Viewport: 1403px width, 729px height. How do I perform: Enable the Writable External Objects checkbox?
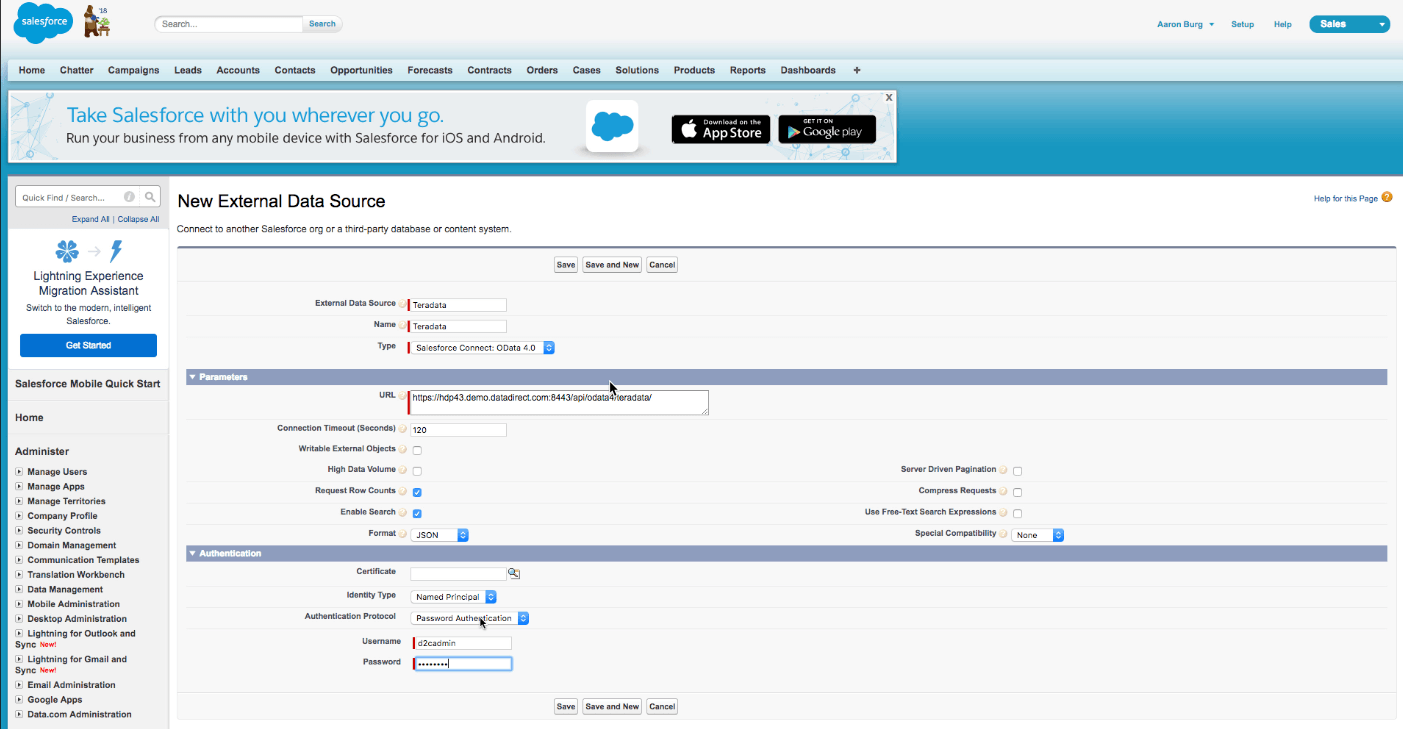click(x=417, y=450)
